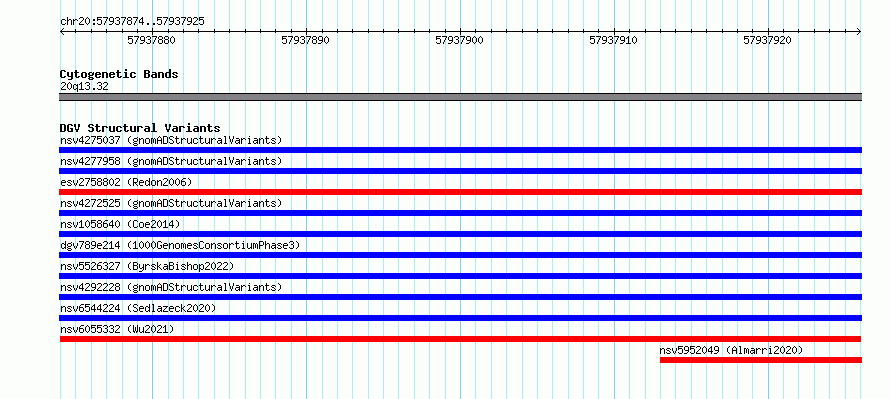Viewport: 890px width, 399px height.
Task: Select the blue bar under nsv4275037
Action: (x=460, y=150)
